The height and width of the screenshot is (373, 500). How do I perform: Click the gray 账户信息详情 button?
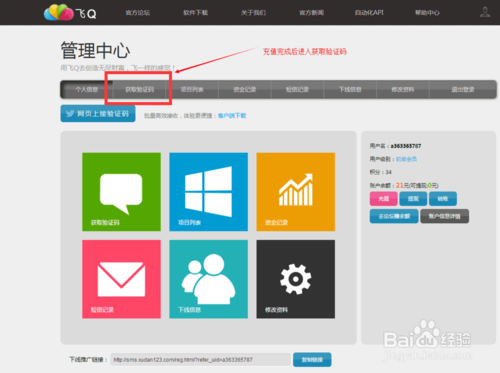click(444, 216)
